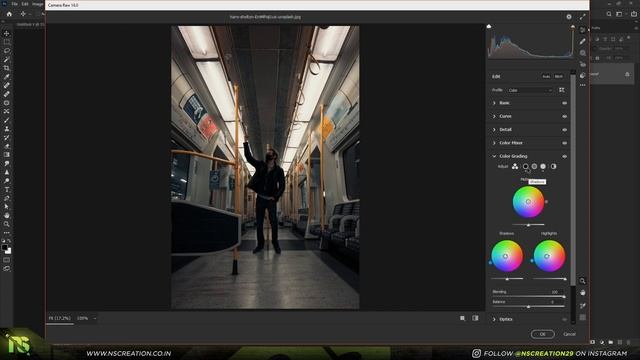The width and height of the screenshot is (640, 360).
Task: Select Highlights color grading adjust mode
Action: pyautogui.click(x=543, y=167)
